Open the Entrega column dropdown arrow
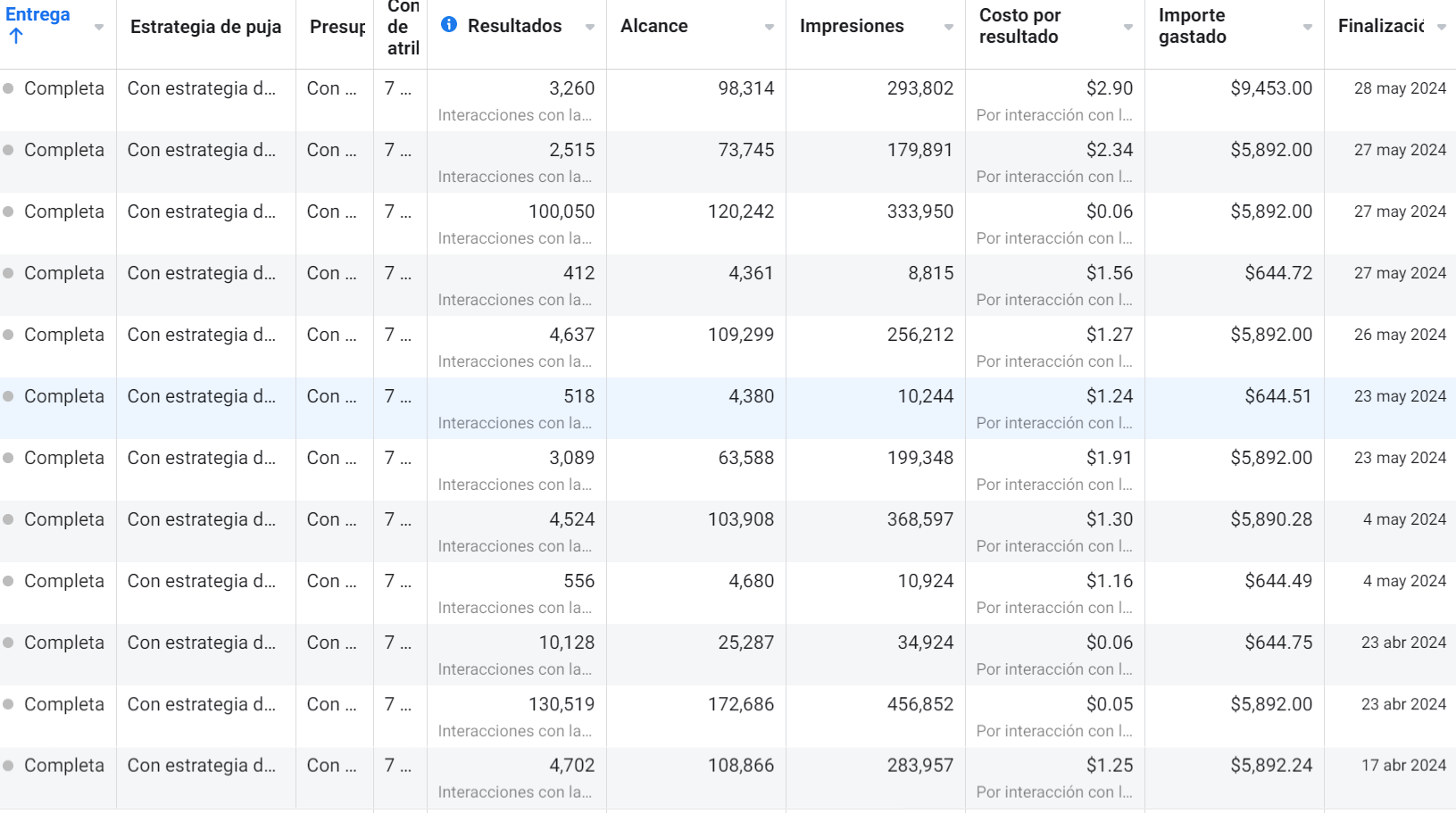Screen dimensions: 1456x813 point(99,27)
